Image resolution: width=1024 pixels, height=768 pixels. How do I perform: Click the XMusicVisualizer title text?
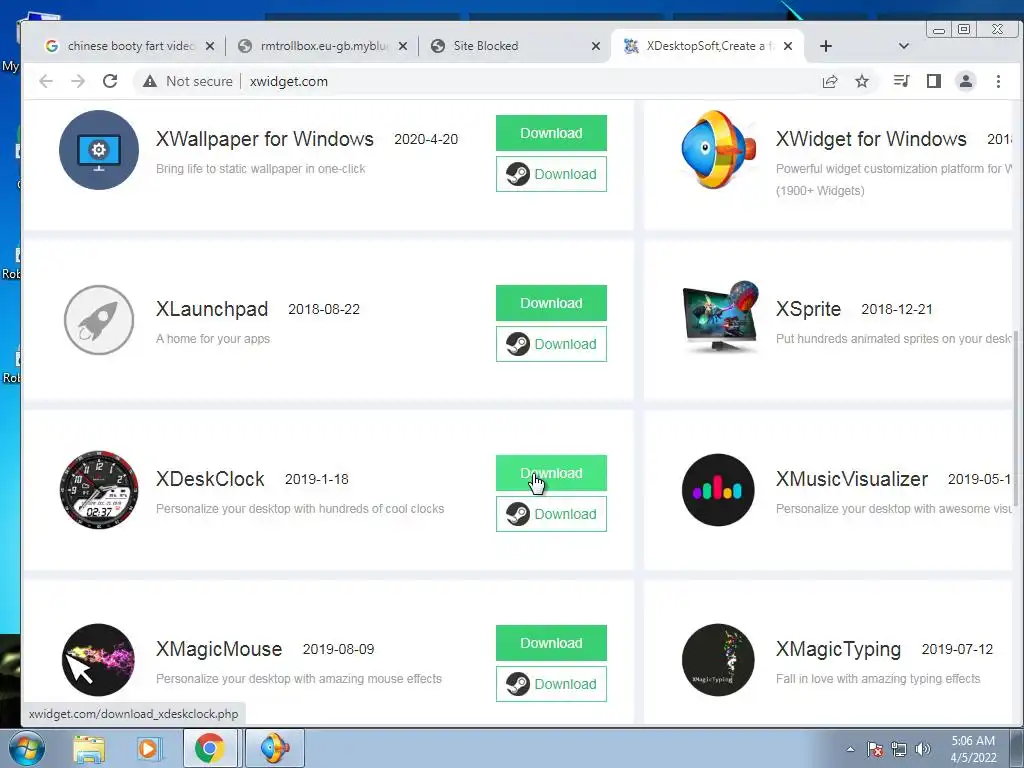(x=852, y=479)
